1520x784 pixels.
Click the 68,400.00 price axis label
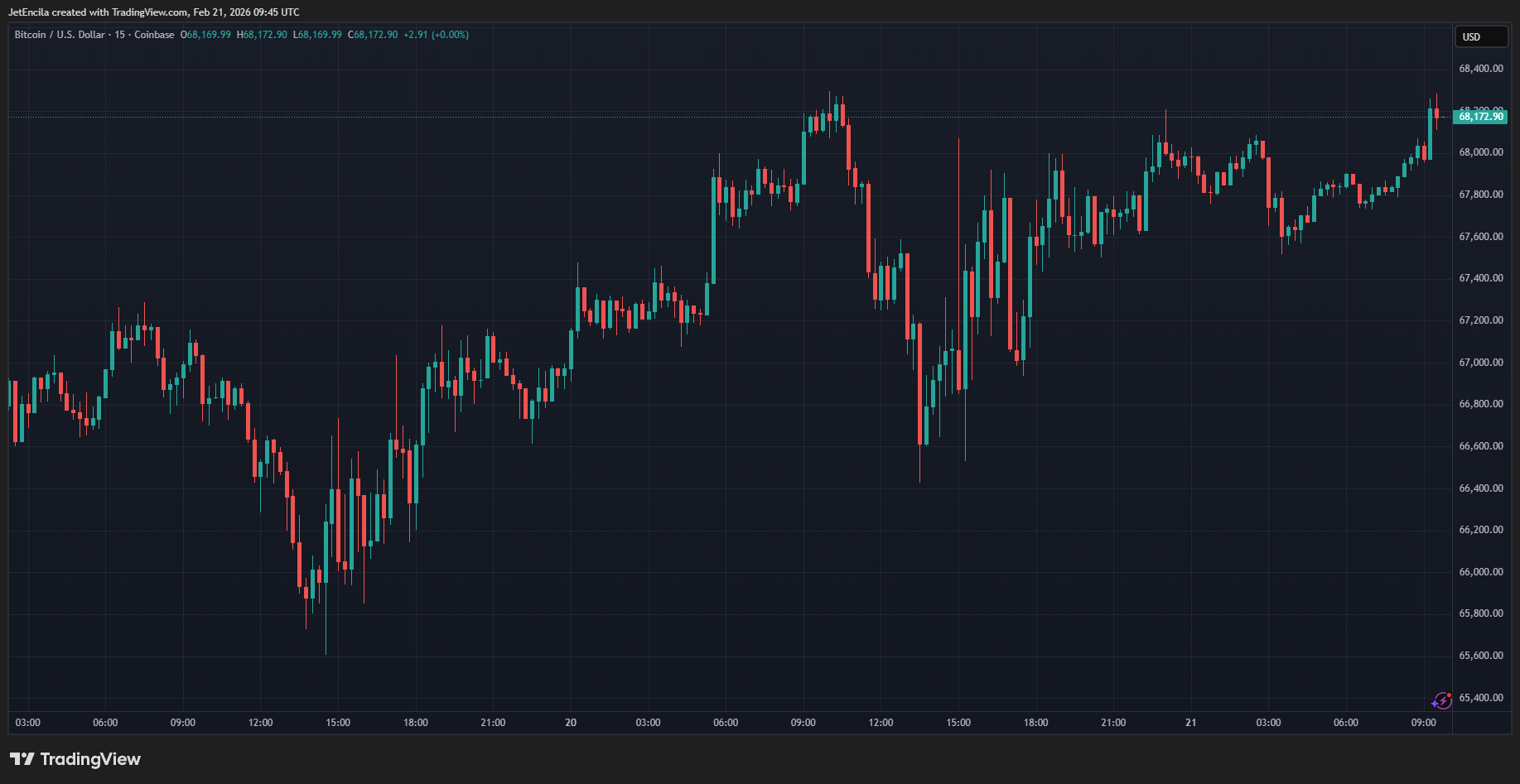coord(1480,69)
